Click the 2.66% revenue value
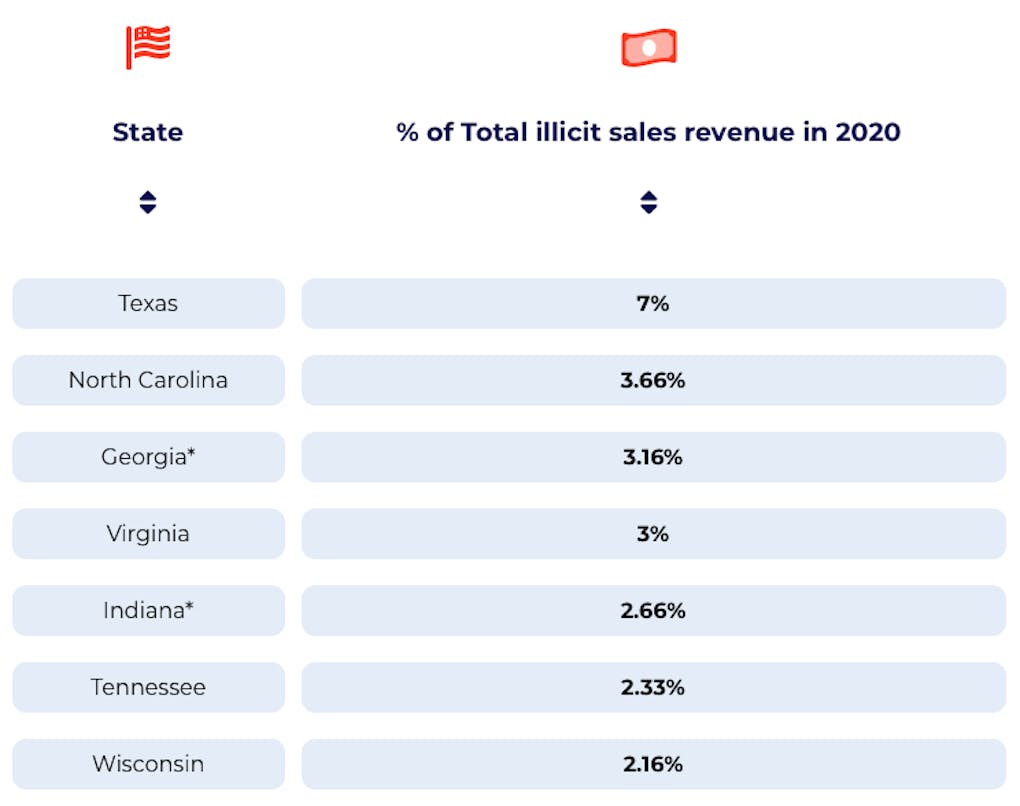Screen dimensions: 1020x806 (x=653, y=610)
